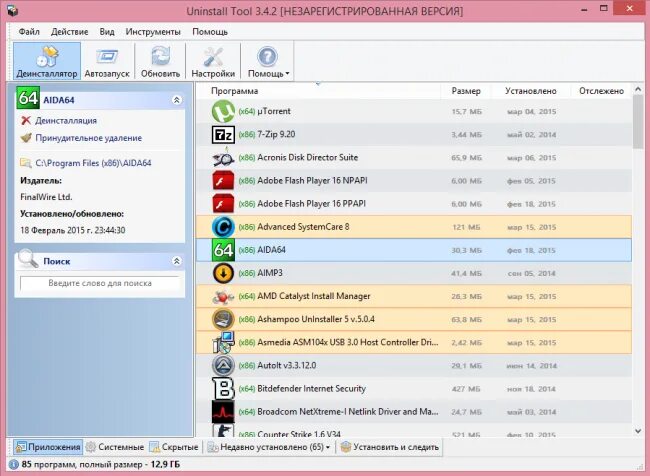Click the AIMP3 program icon
Viewport: 650px width, 476px height.
223,273
